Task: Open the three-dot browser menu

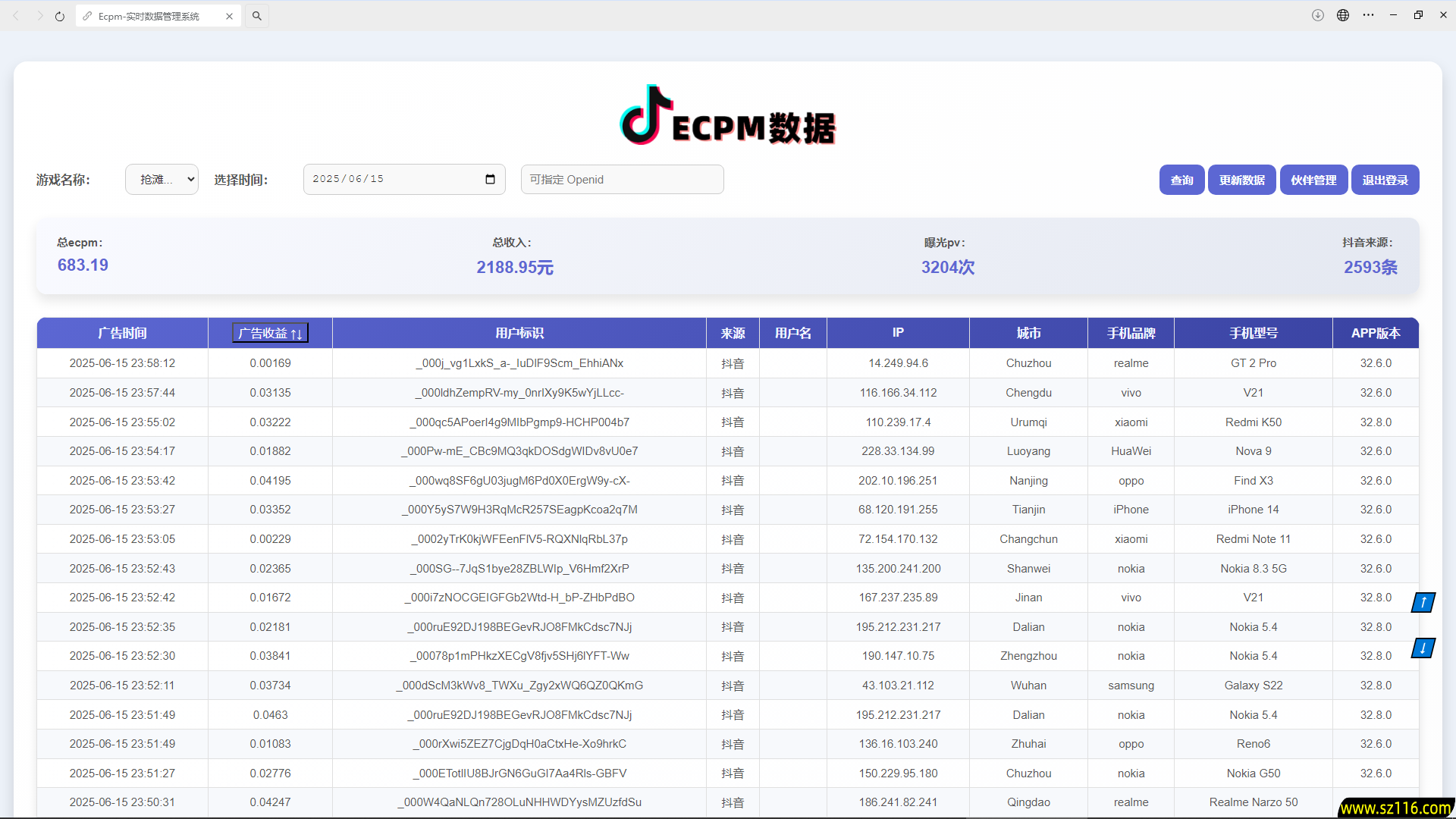Action: 1368,15
